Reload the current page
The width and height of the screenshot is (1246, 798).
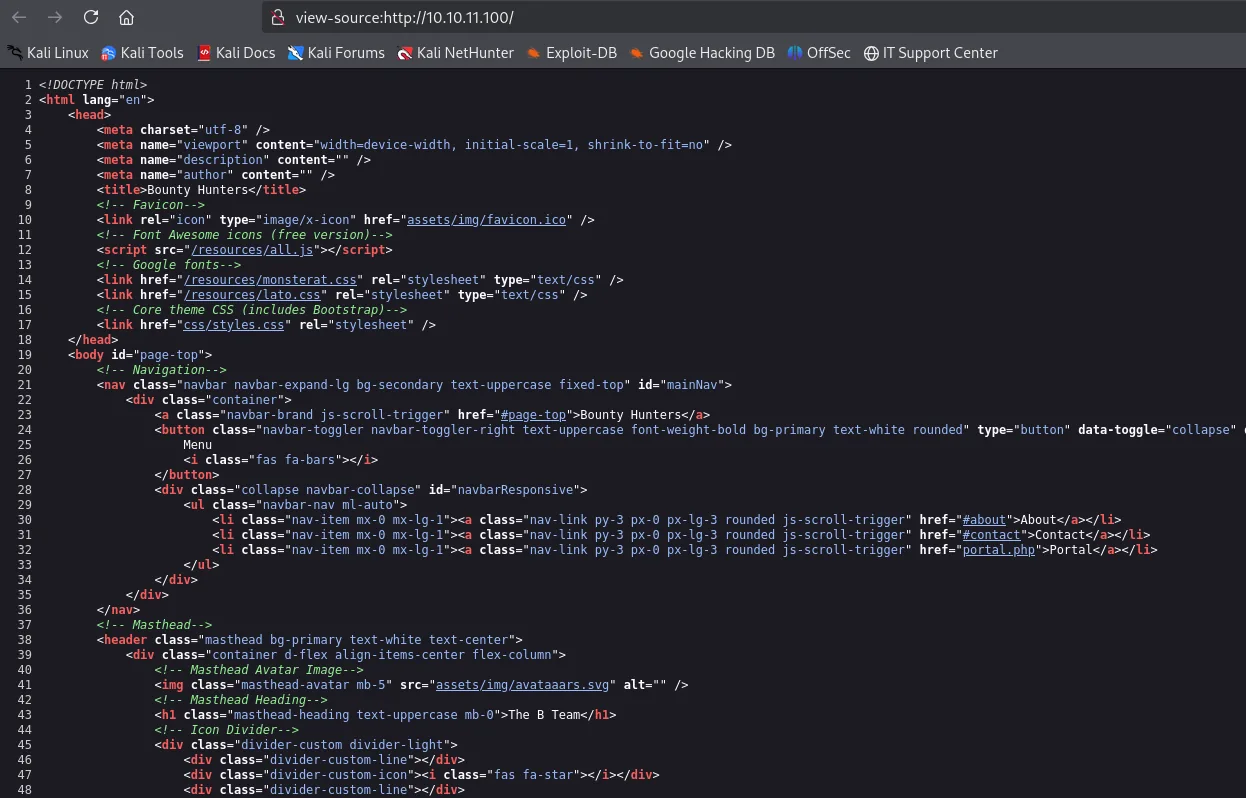tap(91, 17)
